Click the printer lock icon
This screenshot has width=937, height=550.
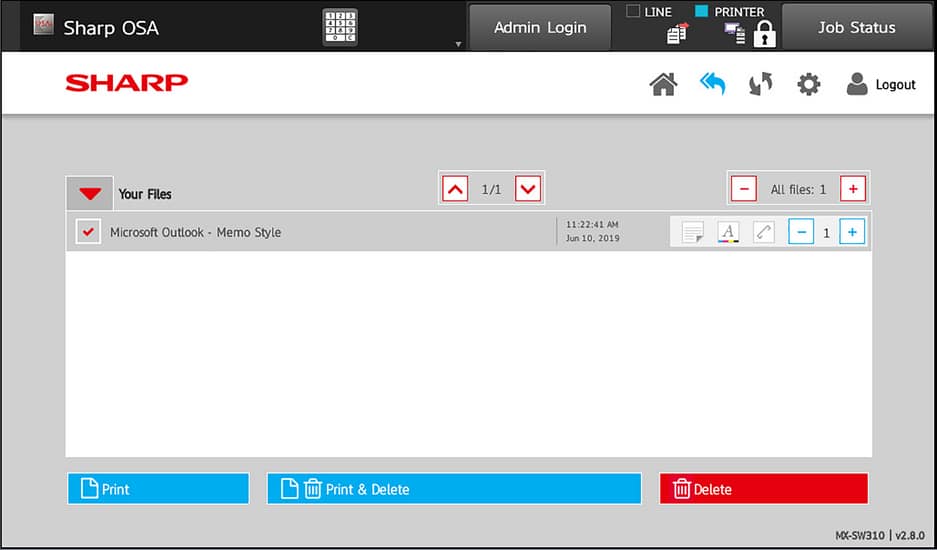(764, 35)
